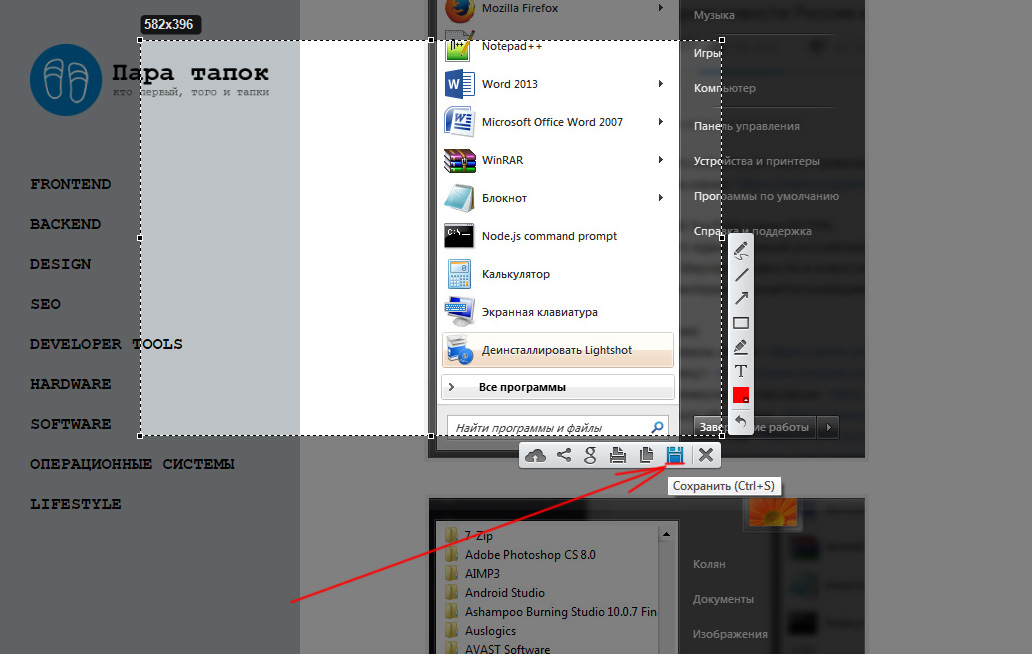Open the BACKEND site category
The height and width of the screenshot is (654, 1032).
(65, 224)
